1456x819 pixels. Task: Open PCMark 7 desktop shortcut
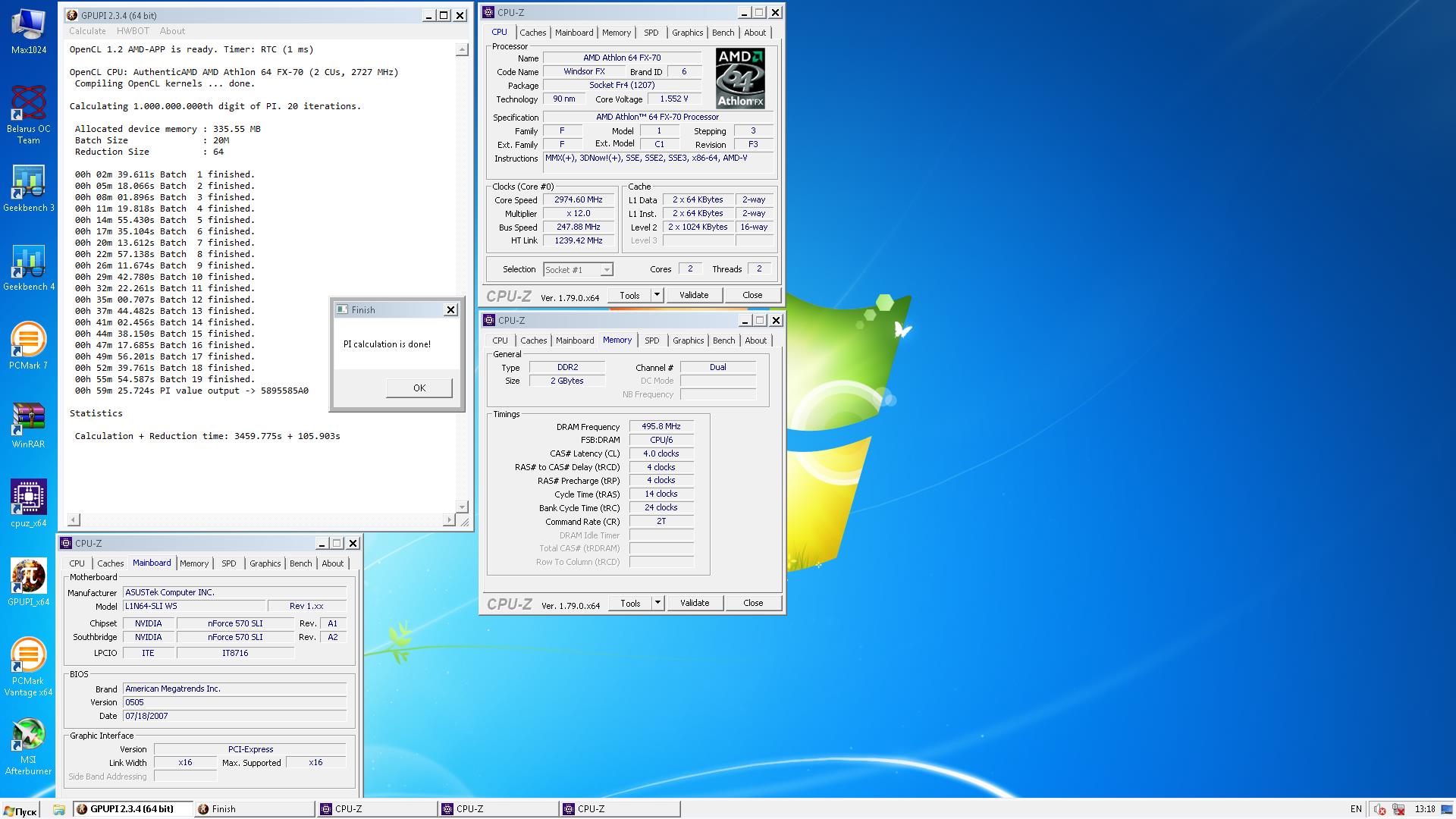[28, 346]
